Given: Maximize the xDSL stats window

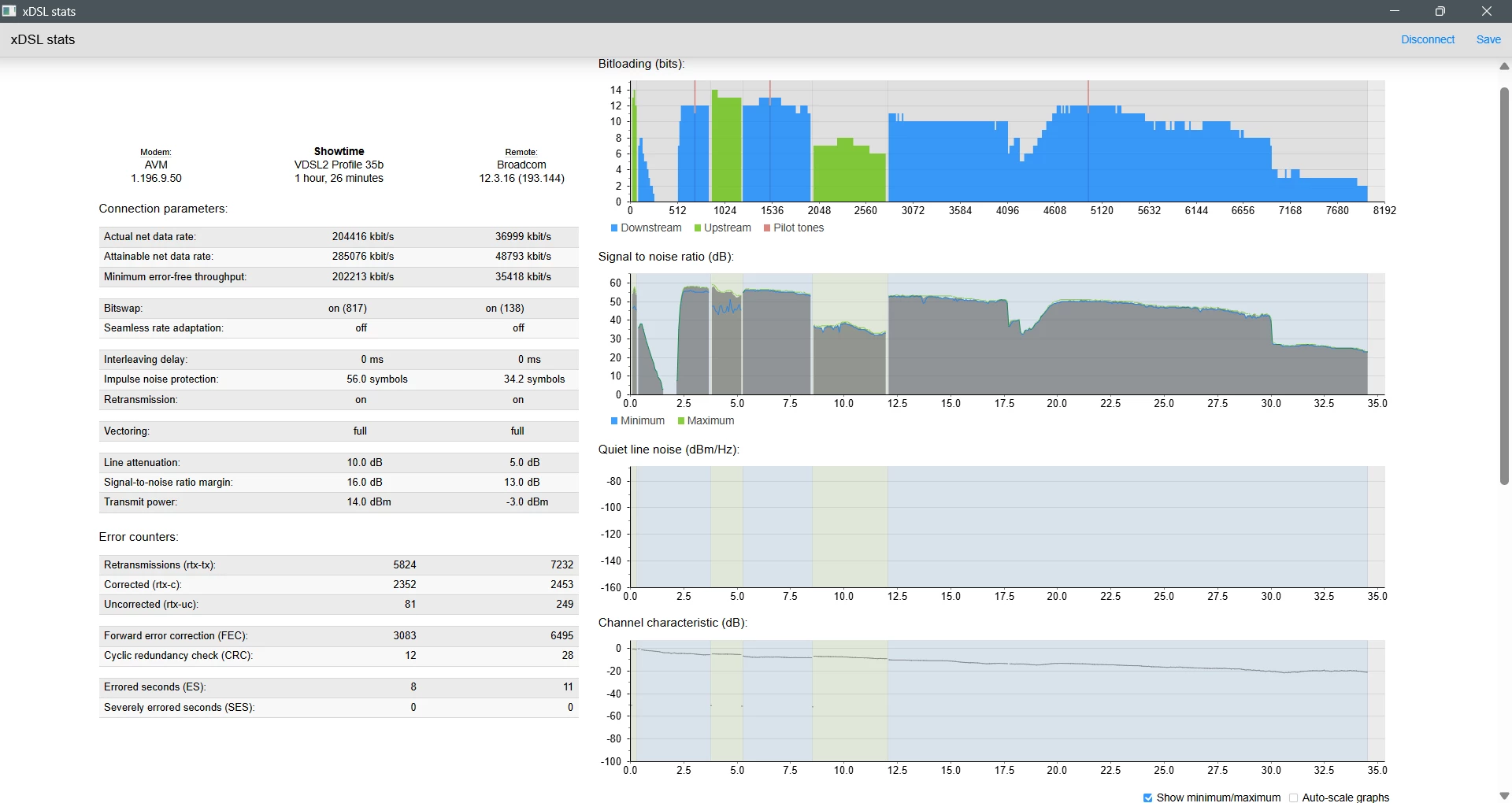Looking at the screenshot, I should (x=1440, y=11).
